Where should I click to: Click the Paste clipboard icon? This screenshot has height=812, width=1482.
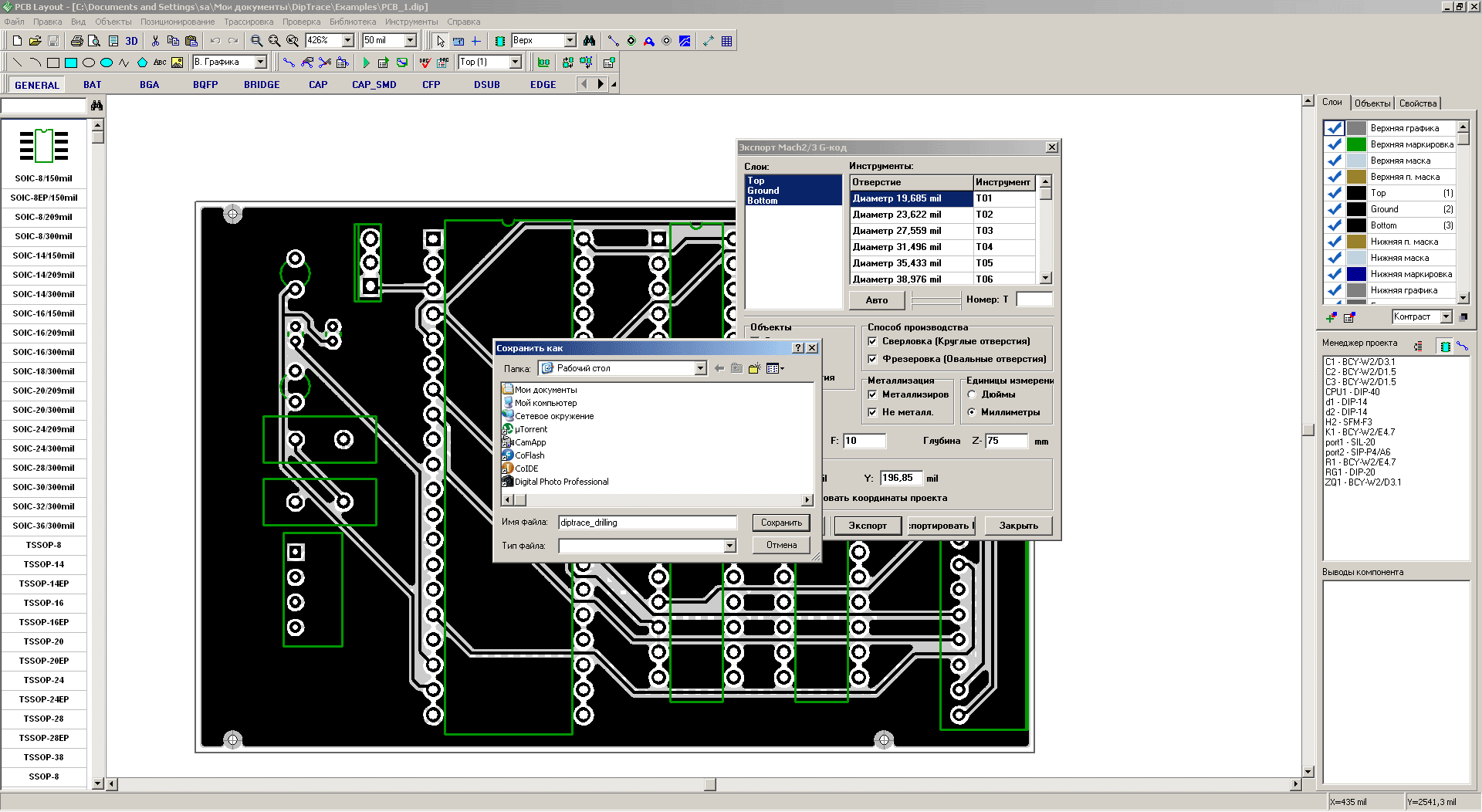pyautogui.click(x=191, y=41)
